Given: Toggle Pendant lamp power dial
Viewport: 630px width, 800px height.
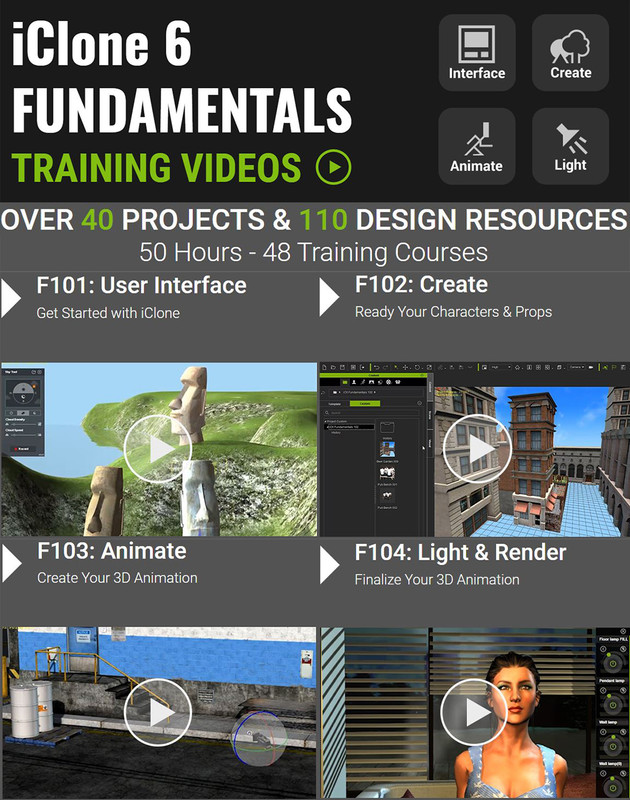Looking at the screenshot, I should pyautogui.click(x=613, y=705).
